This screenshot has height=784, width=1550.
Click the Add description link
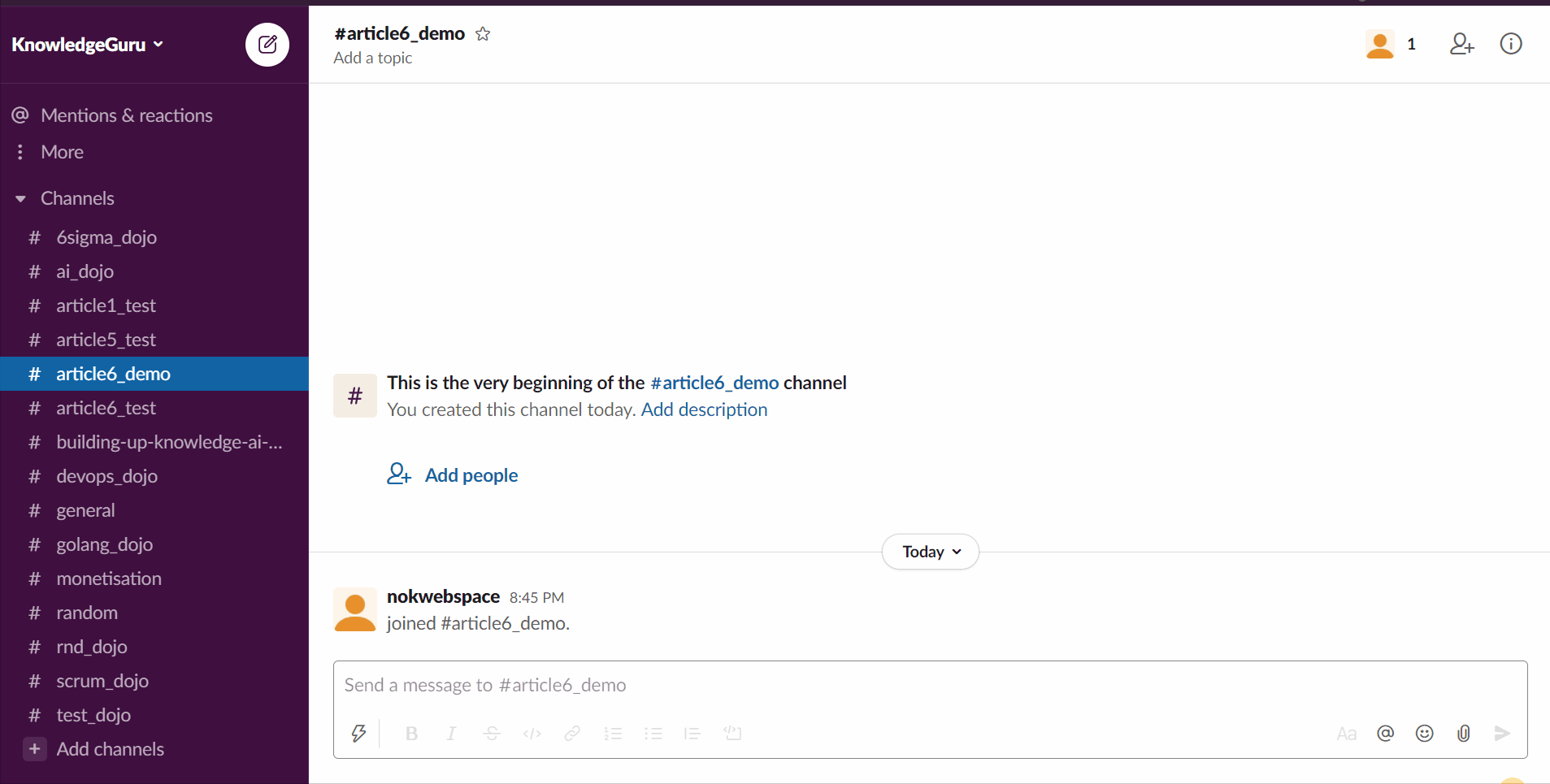pos(704,409)
